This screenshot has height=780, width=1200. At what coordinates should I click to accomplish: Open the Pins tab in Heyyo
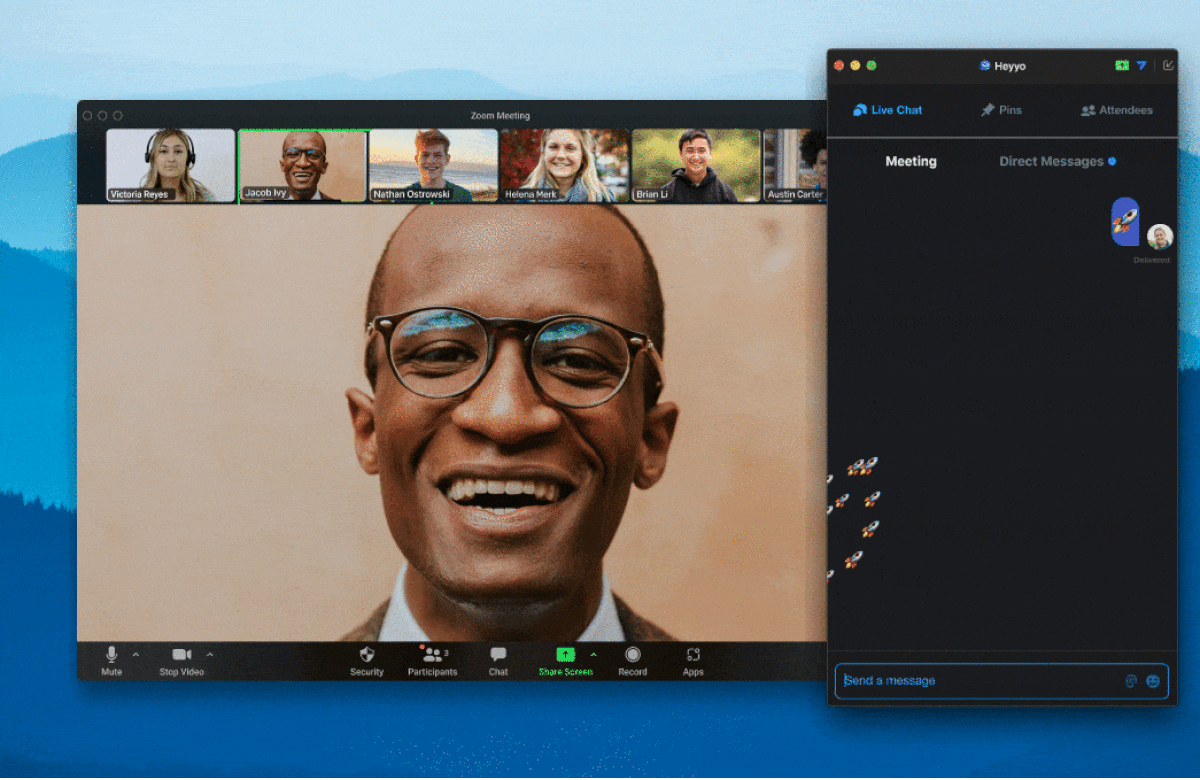pos(1001,110)
